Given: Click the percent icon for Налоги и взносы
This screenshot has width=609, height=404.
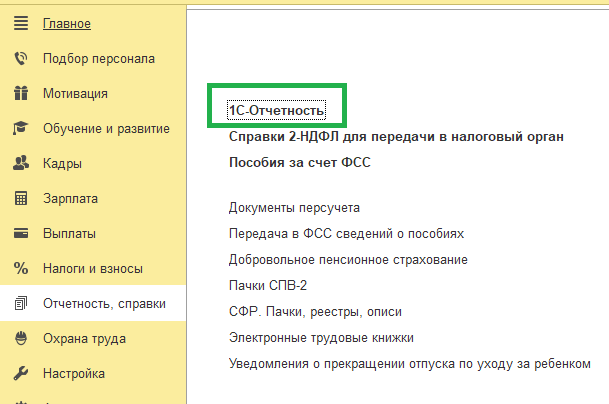Looking at the screenshot, I should tap(20, 268).
